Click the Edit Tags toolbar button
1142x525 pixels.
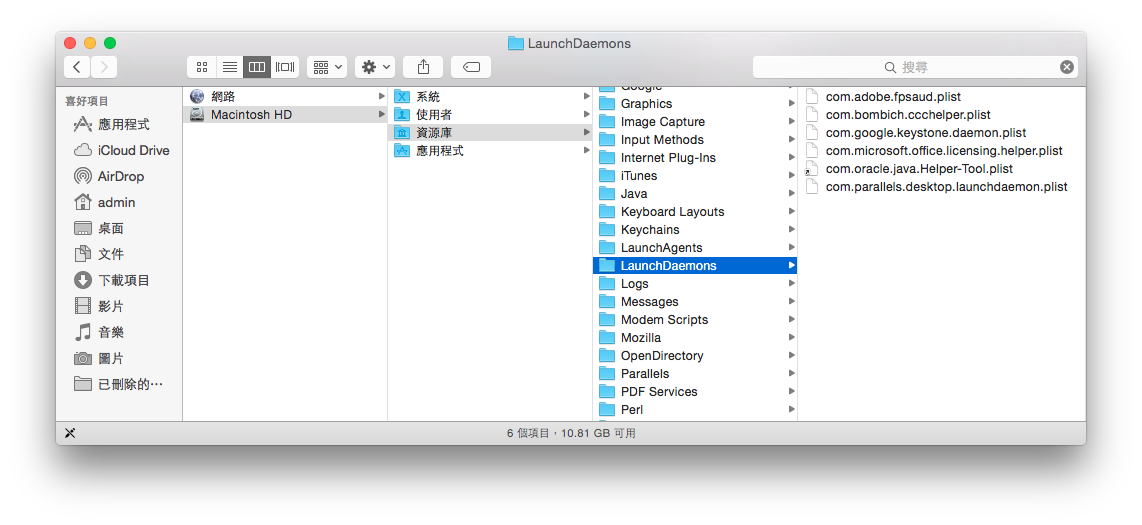click(471, 67)
